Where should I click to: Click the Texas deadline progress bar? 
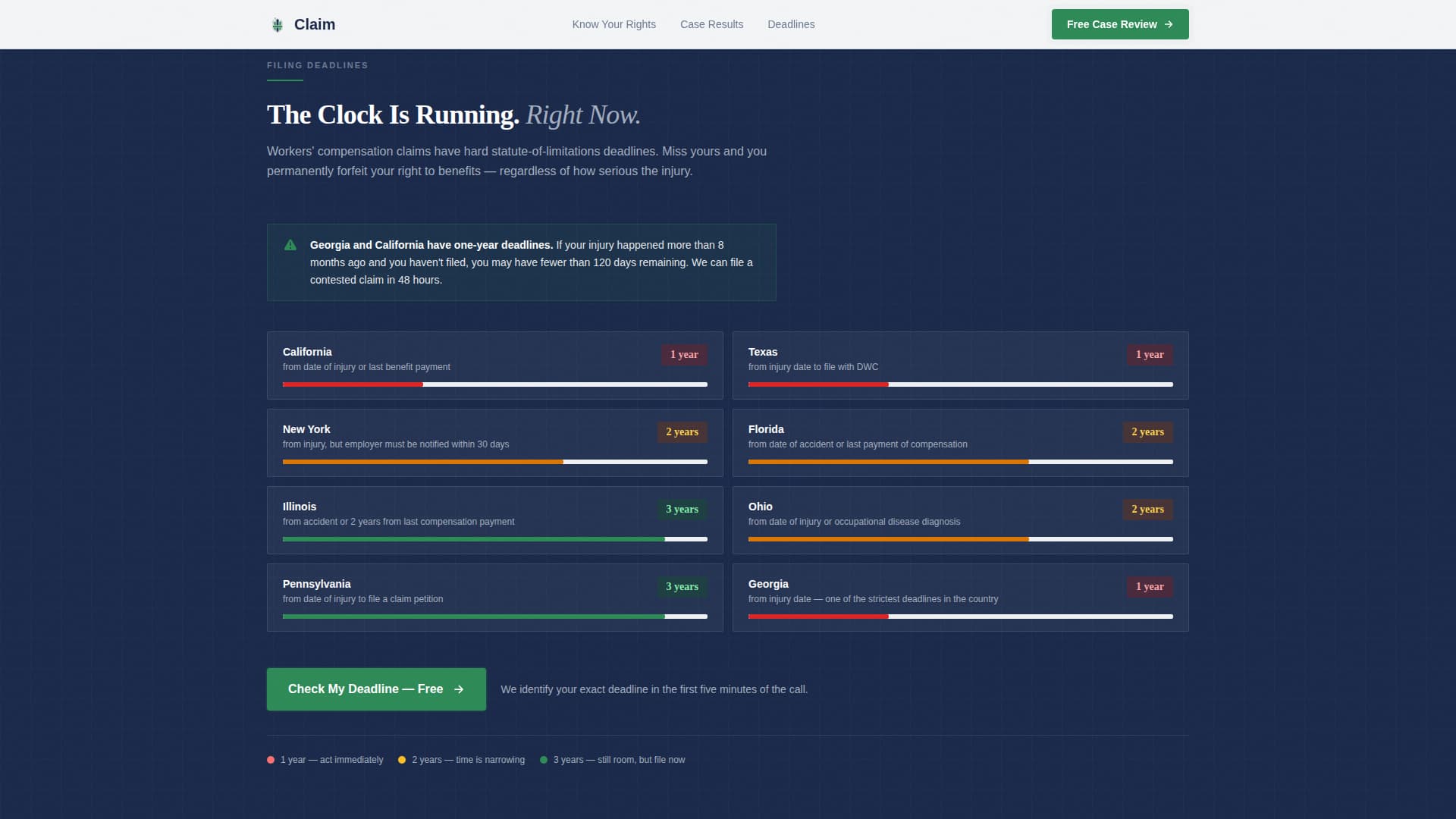click(961, 384)
